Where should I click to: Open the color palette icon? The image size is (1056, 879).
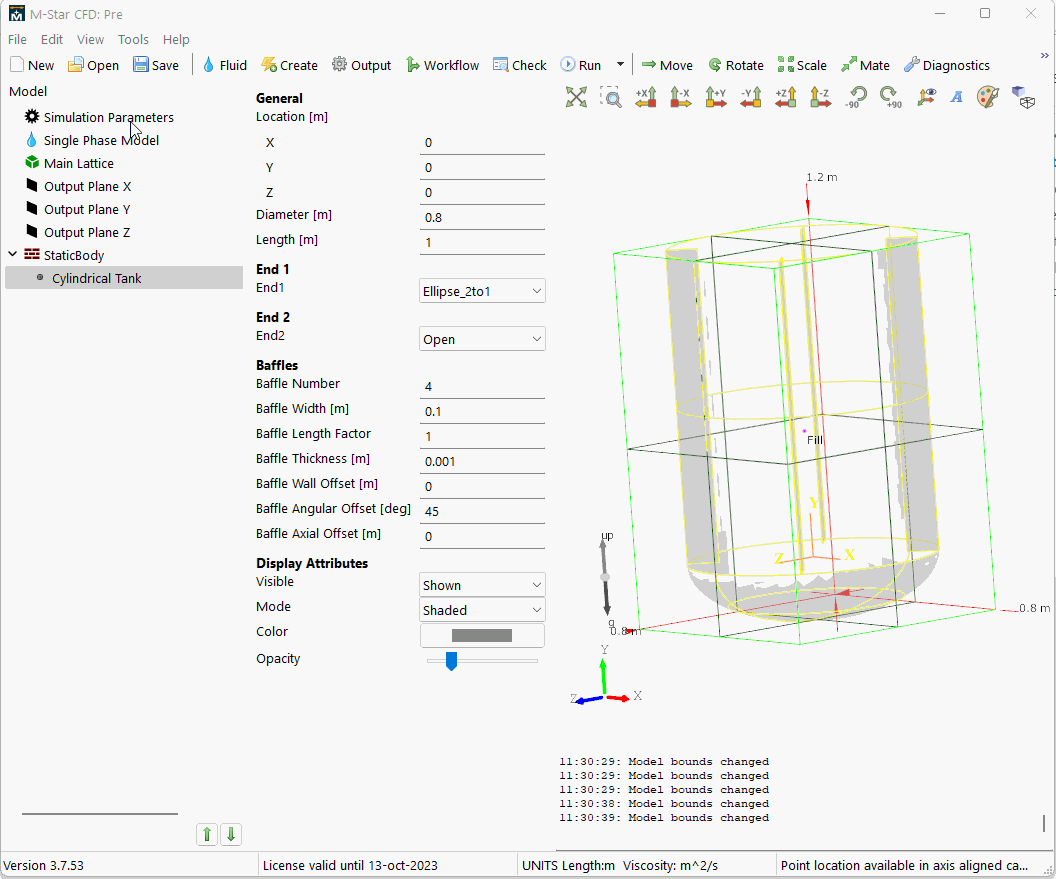[x=988, y=97]
